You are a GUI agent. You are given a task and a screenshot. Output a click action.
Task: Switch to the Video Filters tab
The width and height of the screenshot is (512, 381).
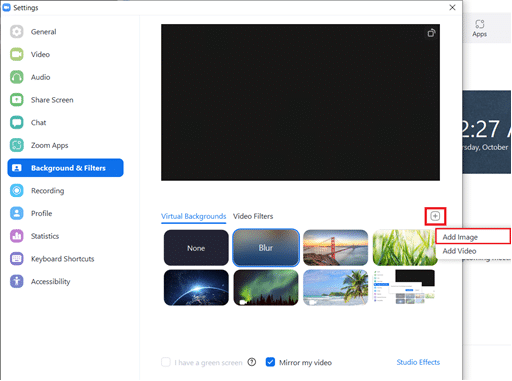(x=253, y=216)
